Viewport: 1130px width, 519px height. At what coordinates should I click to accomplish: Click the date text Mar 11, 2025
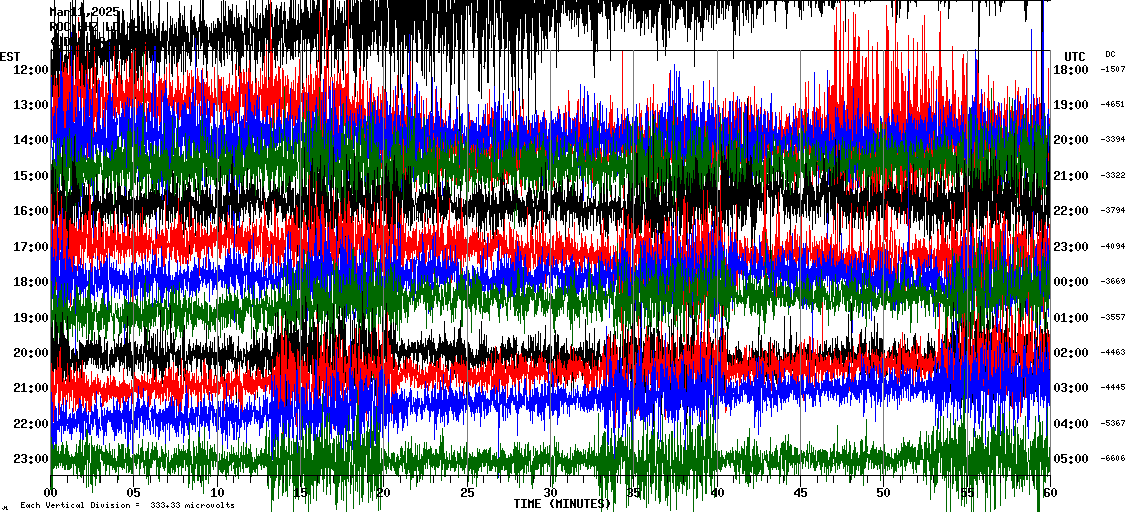coord(85,11)
